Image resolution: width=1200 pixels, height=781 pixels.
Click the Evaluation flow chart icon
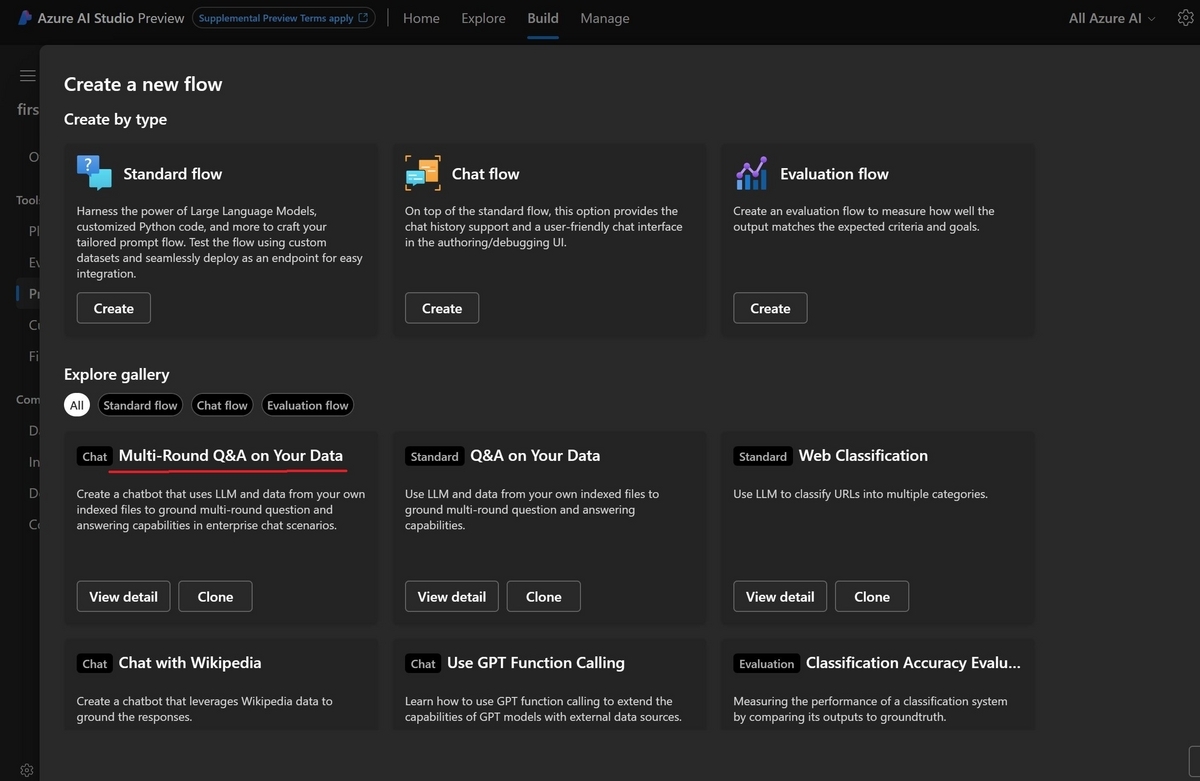751,172
